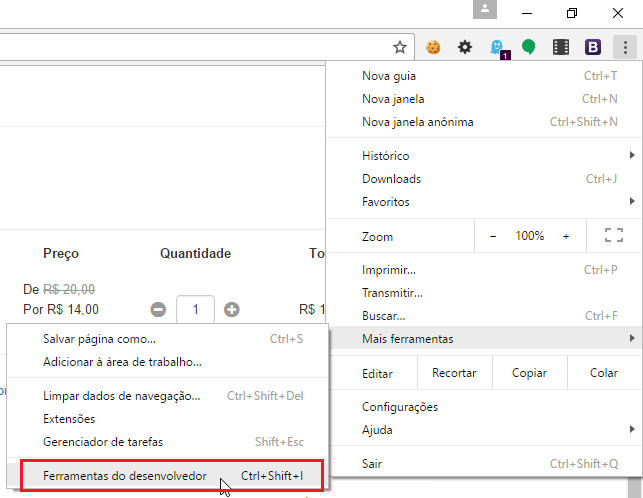Image resolution: width=643 pixels, height=498 pixels.
Task: Click the bookmark star icon
Action: tap(400, 46)
